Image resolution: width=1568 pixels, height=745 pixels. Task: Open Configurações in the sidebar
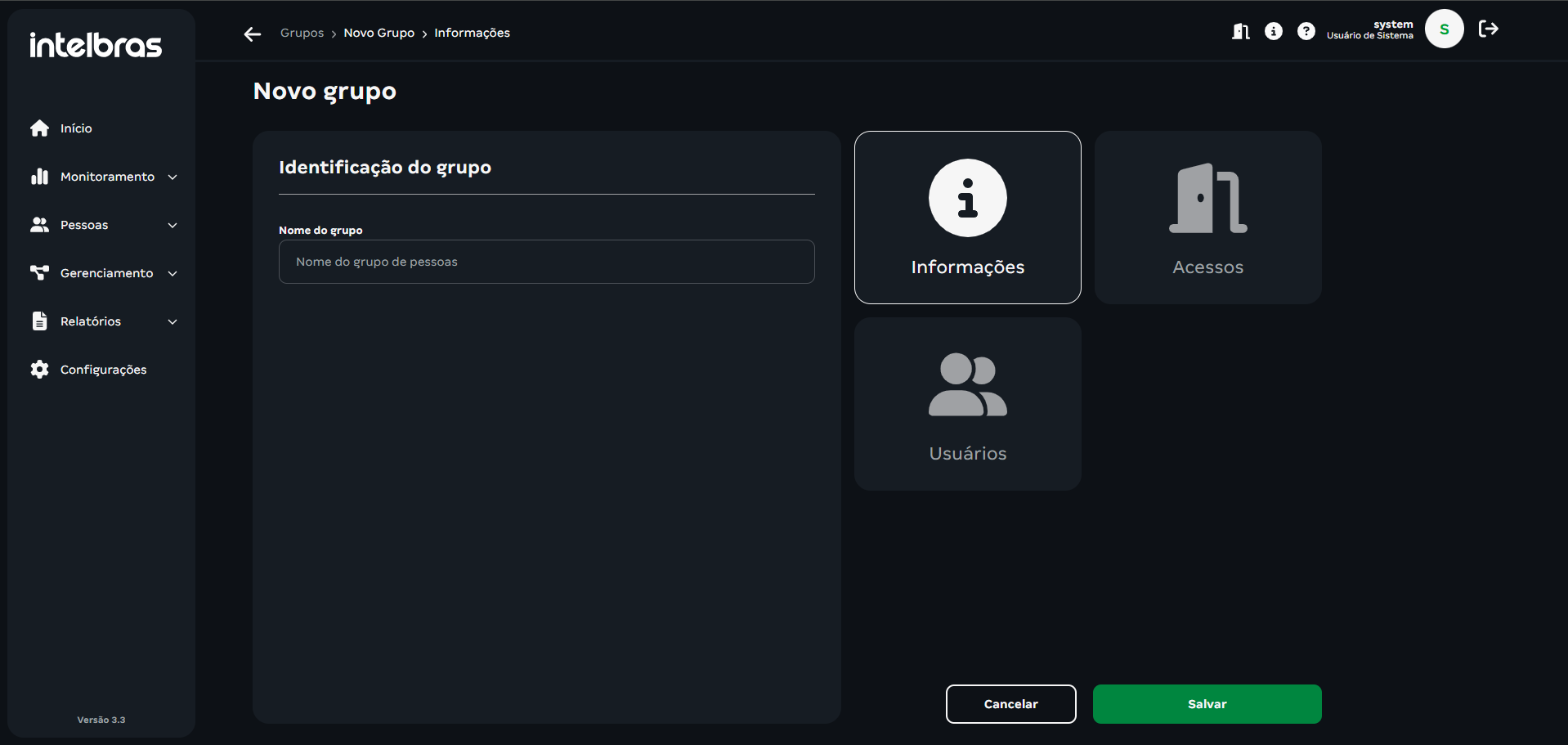(103, 370)
